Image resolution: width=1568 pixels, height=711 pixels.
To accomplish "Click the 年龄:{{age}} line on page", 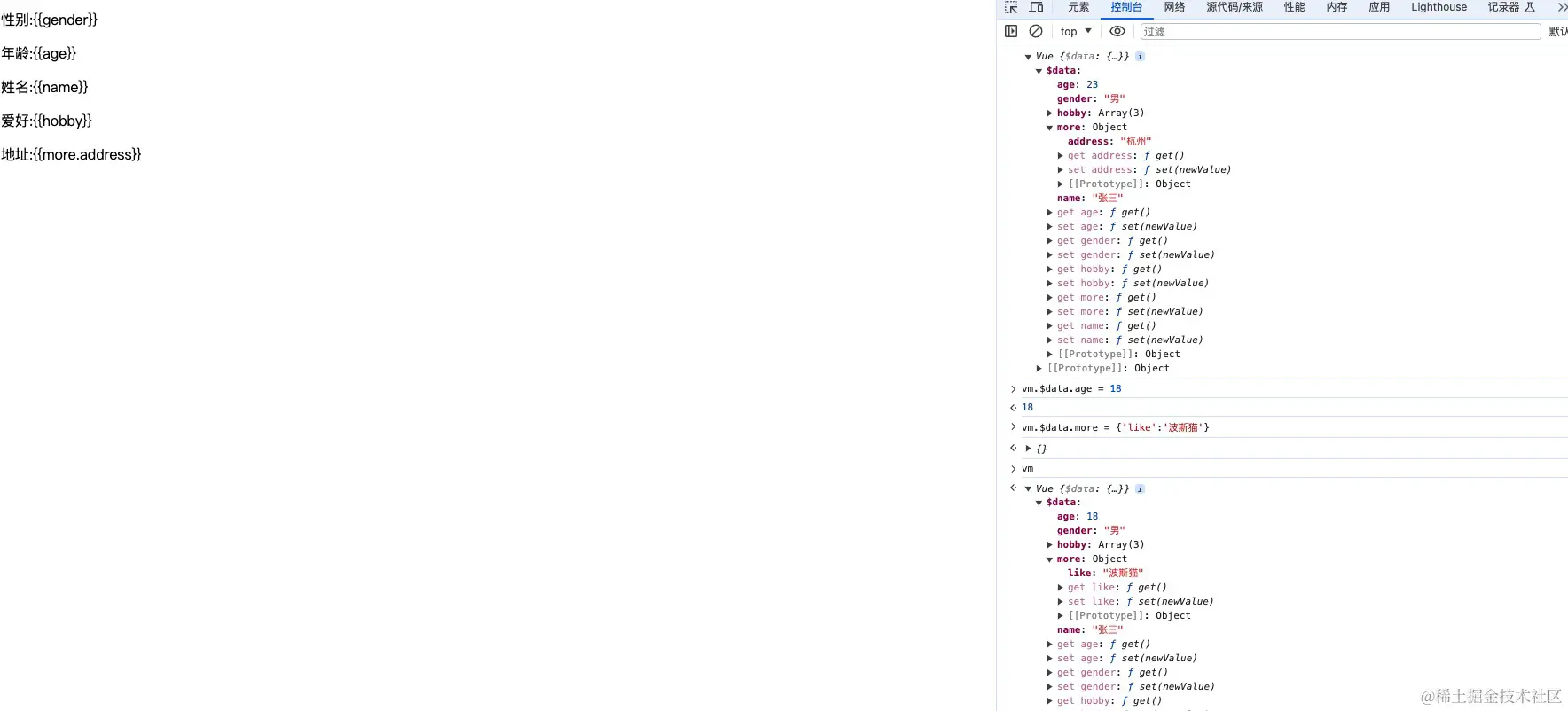I will coord(39,53).
